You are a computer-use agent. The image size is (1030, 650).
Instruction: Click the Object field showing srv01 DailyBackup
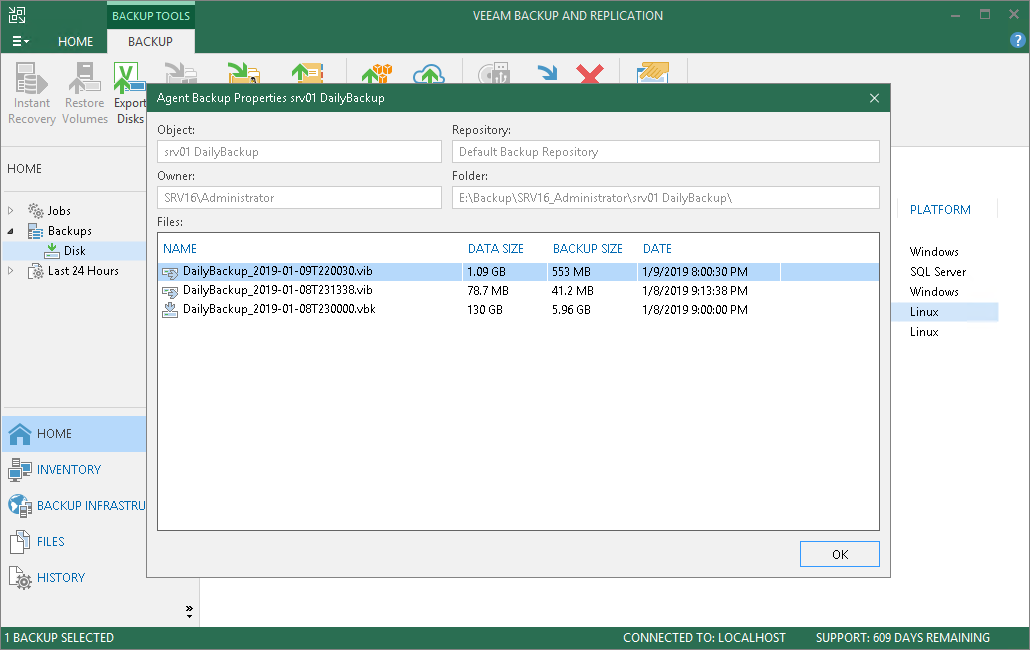click(x=300, y=152)
